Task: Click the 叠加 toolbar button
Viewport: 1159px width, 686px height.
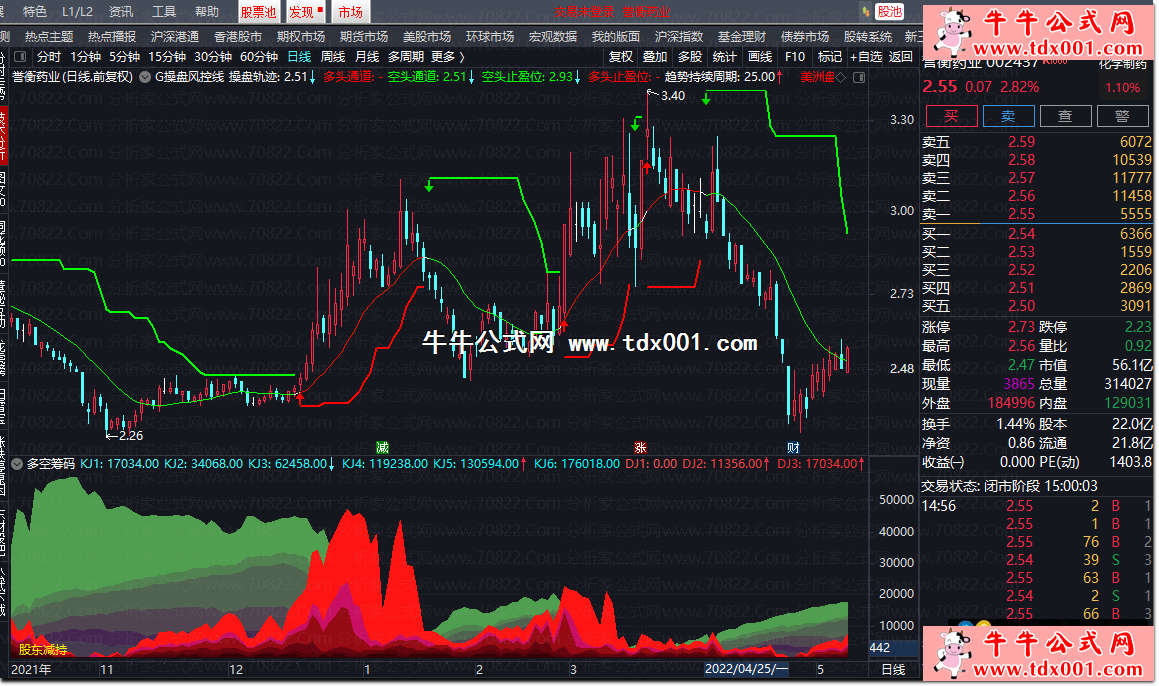Action: (x=655, y=56)
